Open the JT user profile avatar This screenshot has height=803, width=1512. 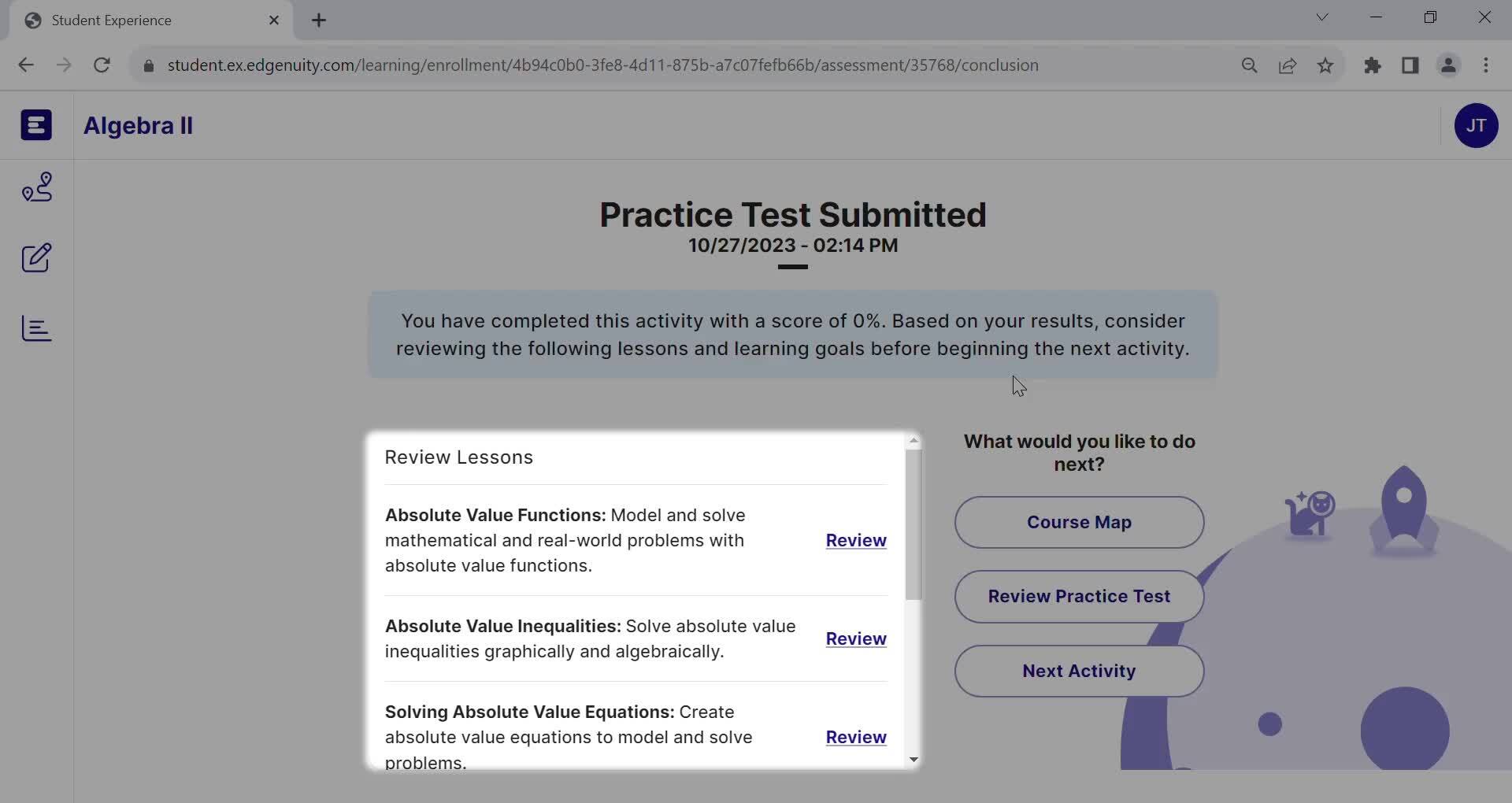(1476, 125)
